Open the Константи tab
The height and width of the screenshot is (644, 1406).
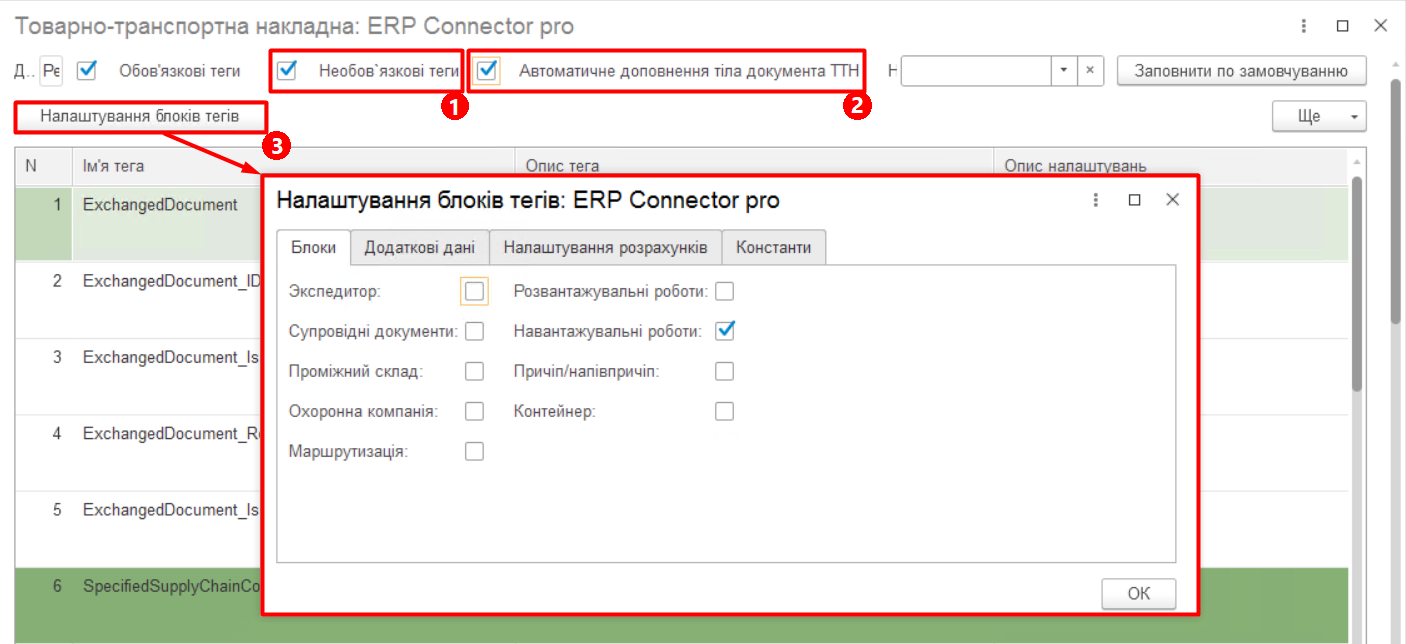pyautogui.click(x=774, y=247)
